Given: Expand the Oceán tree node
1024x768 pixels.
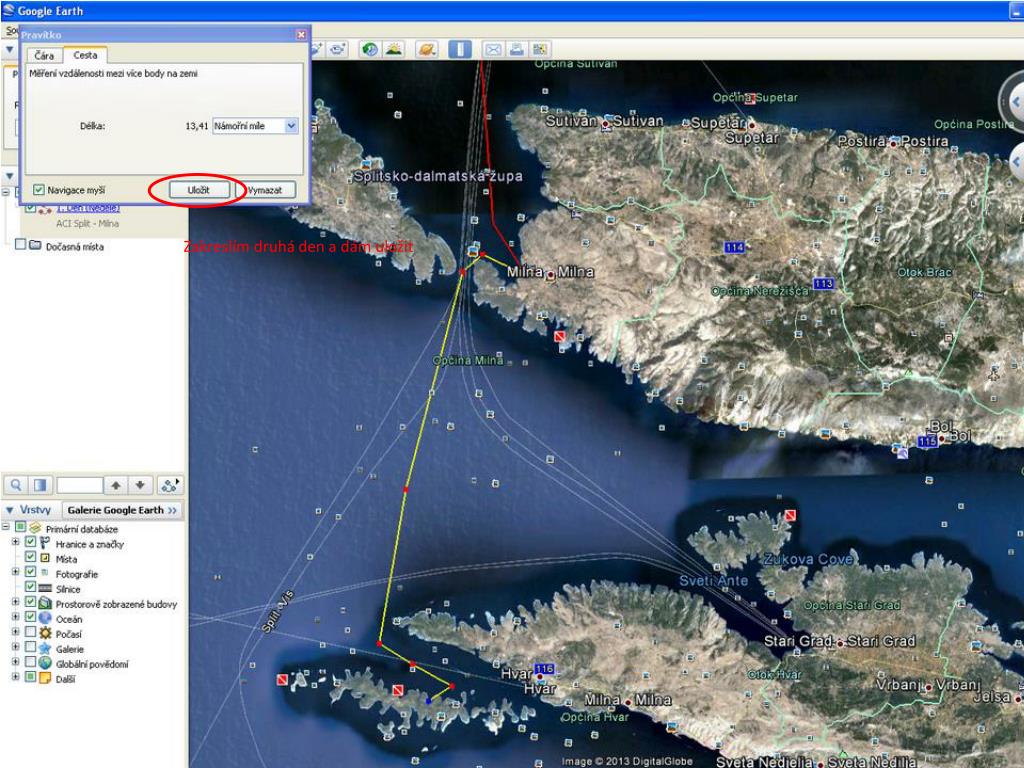Looking at the screenshot, I should [16, 617].
